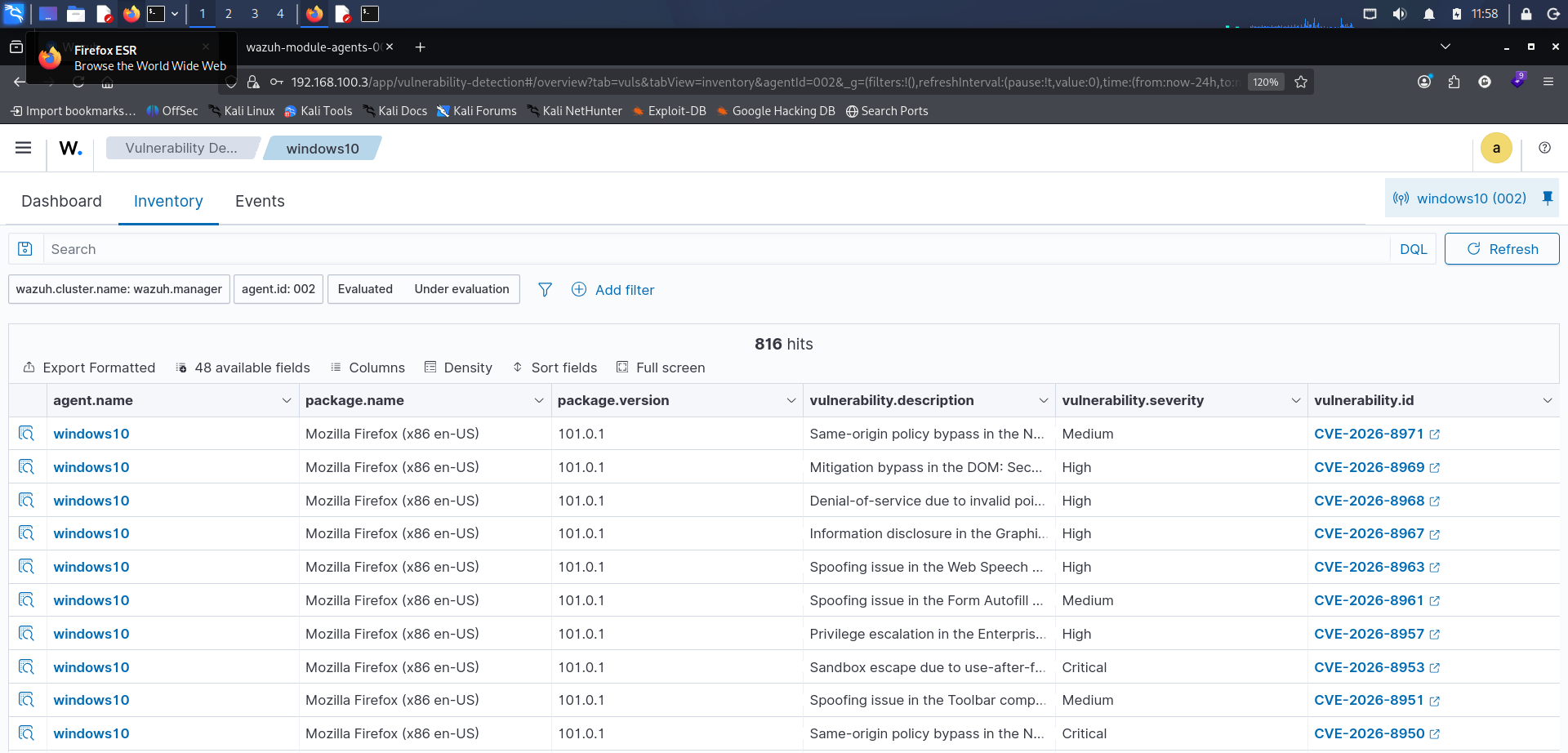The width and height of the screenshot is (1568, 753).
Task: Open windows10 agent link in first row
Action: coord(91,434)
